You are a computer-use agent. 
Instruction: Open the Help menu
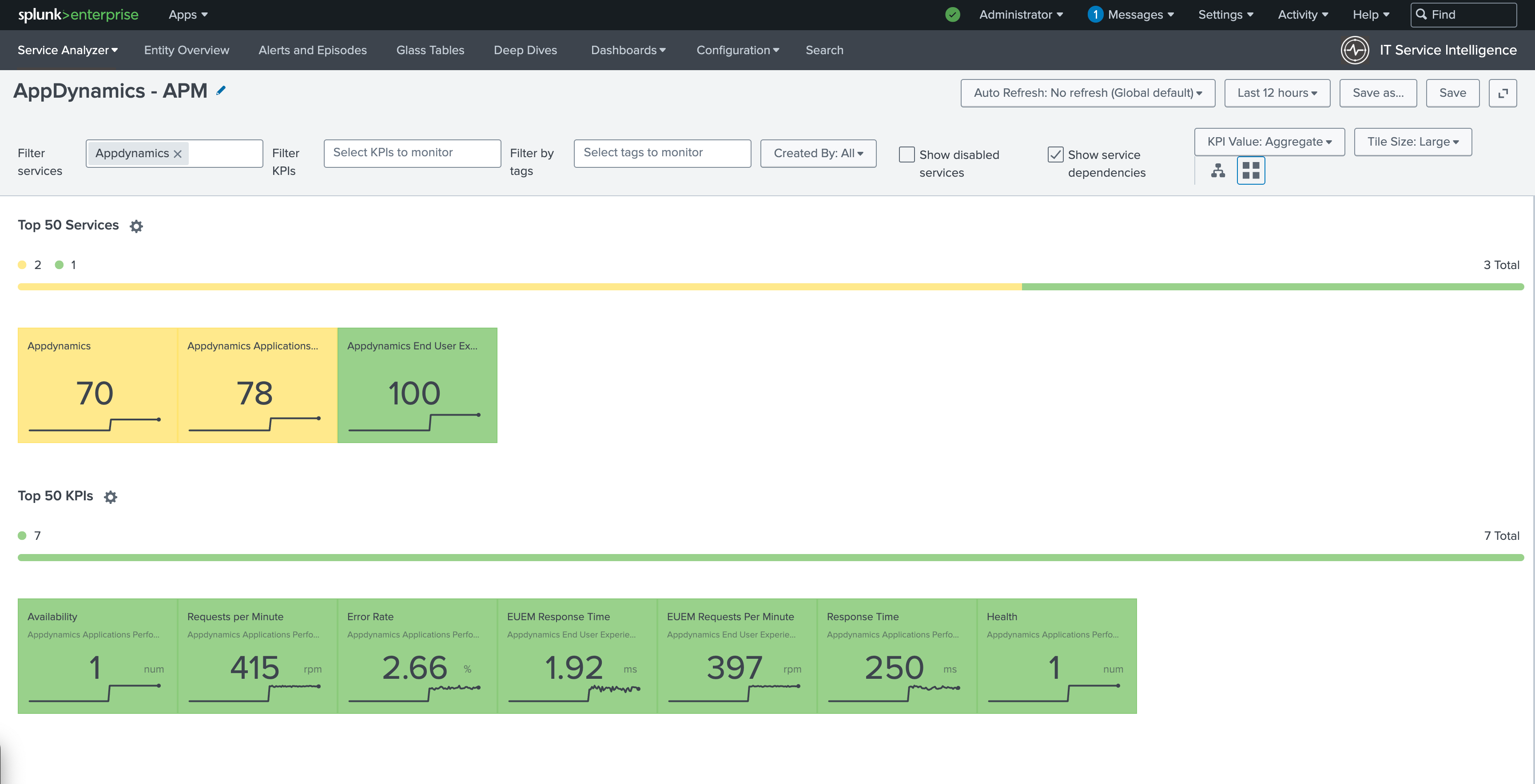click(x=1371, y=15)
